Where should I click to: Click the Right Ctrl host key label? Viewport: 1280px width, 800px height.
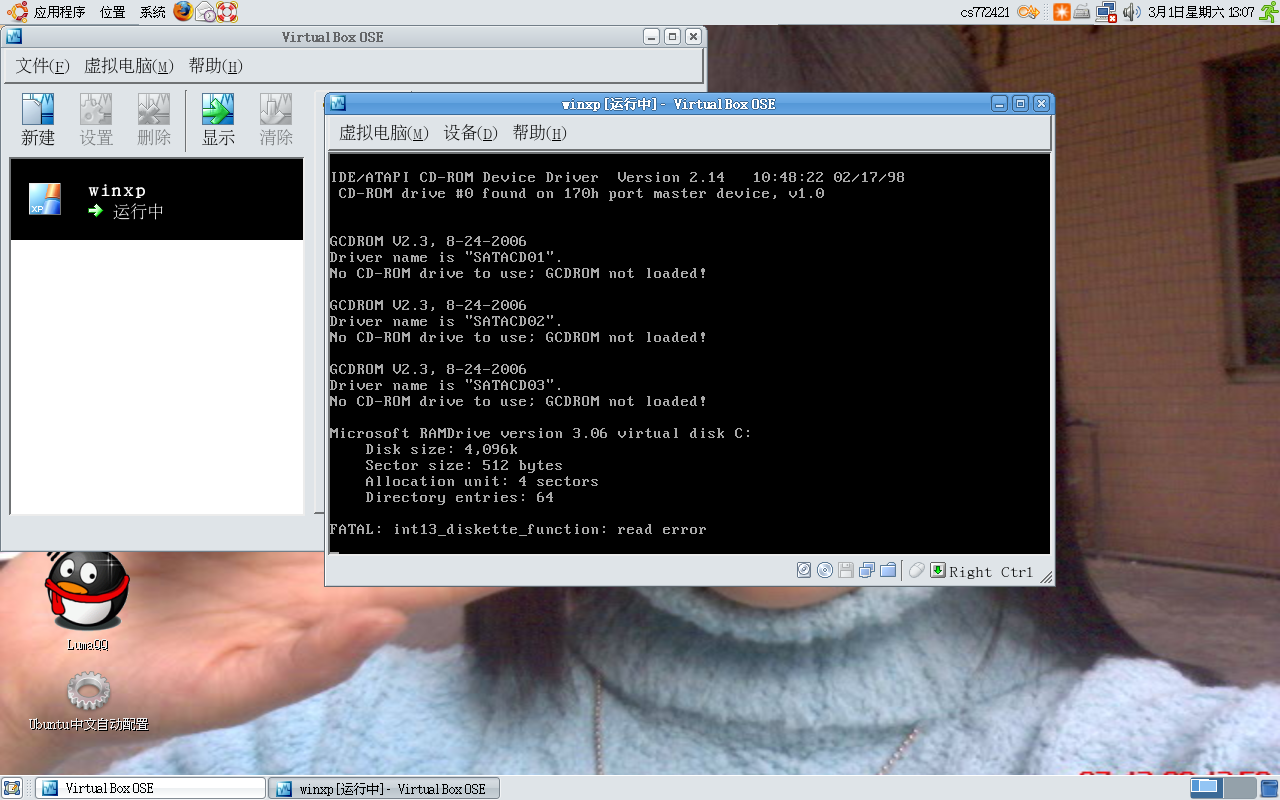991,572
